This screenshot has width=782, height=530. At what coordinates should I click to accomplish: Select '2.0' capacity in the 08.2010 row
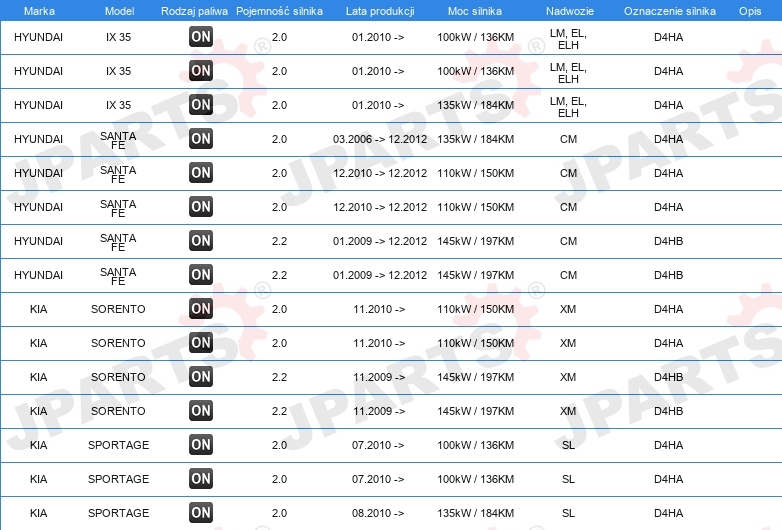click(x=279, y=513)
